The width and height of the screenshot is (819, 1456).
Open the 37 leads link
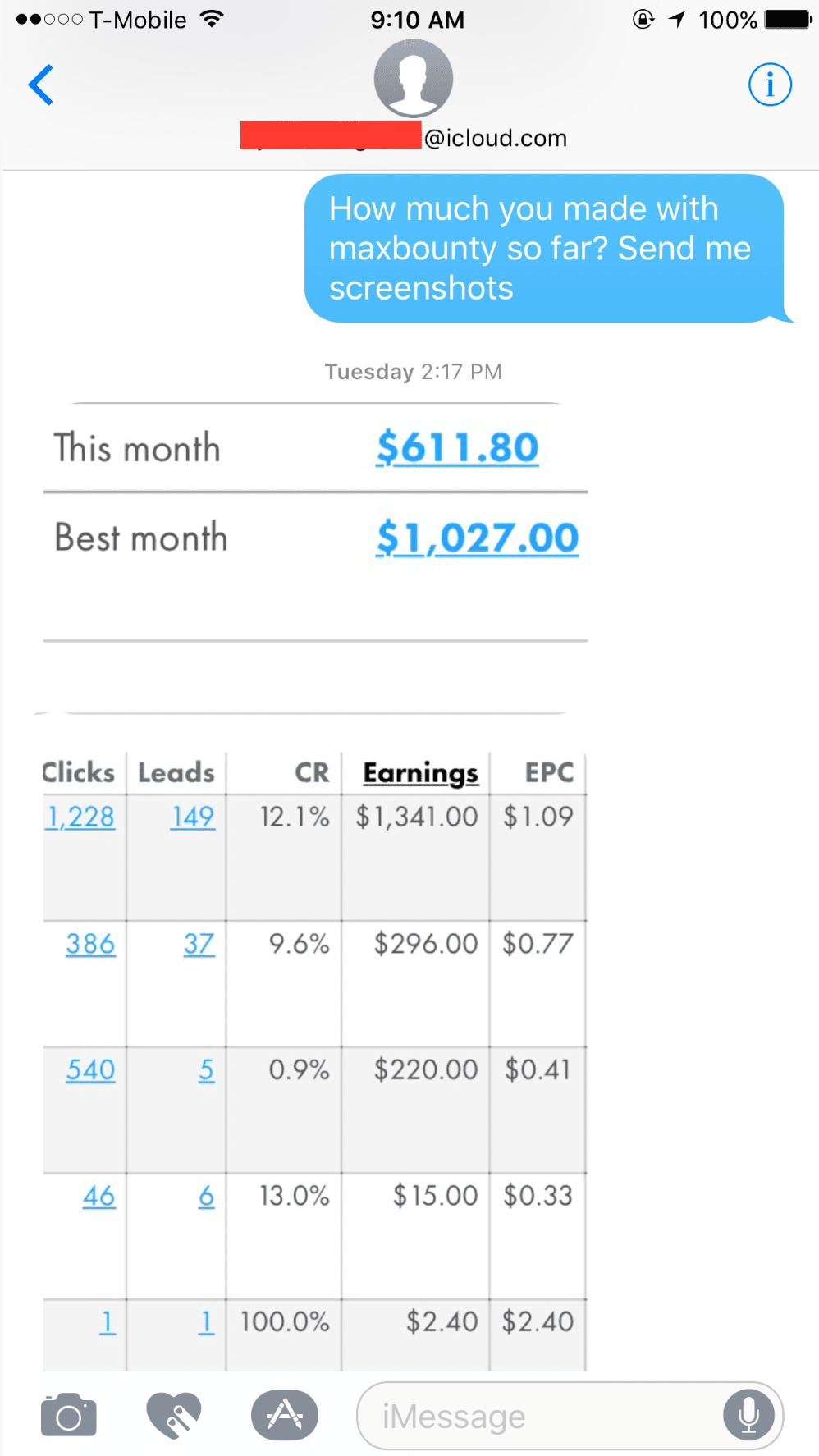(199, 944)
